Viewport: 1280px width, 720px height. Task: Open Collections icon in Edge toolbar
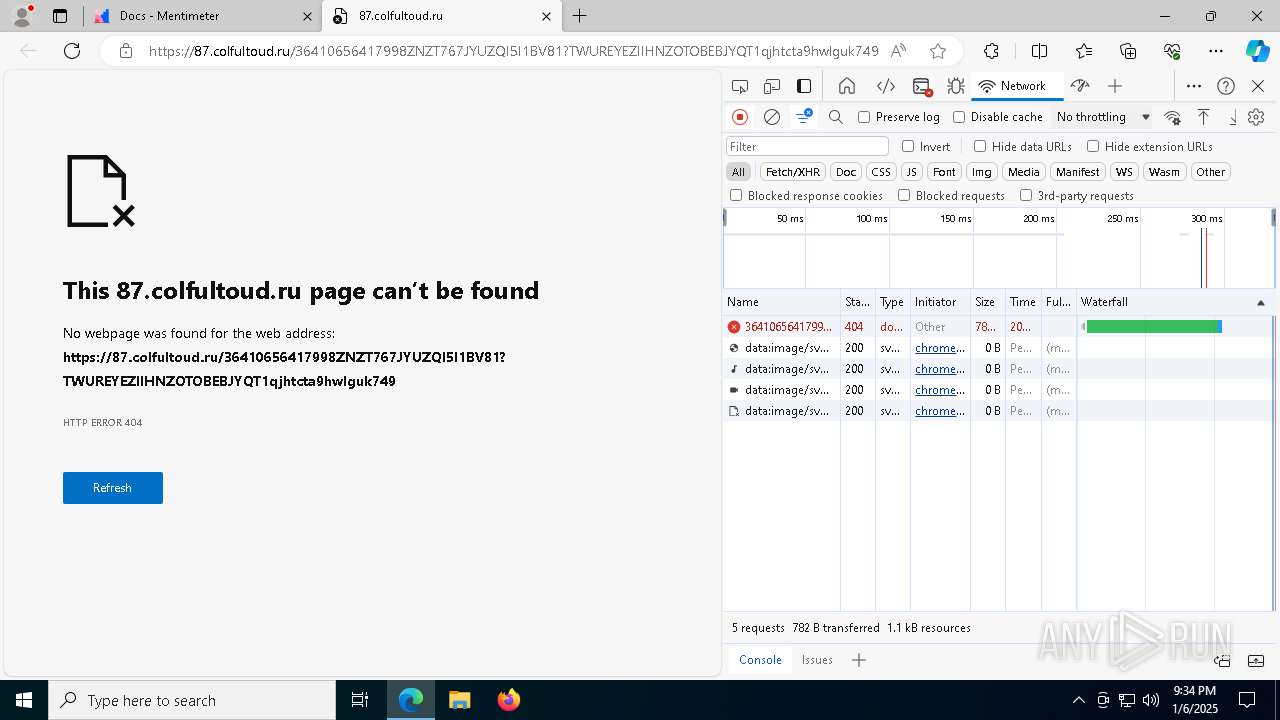pos(1128,51)
